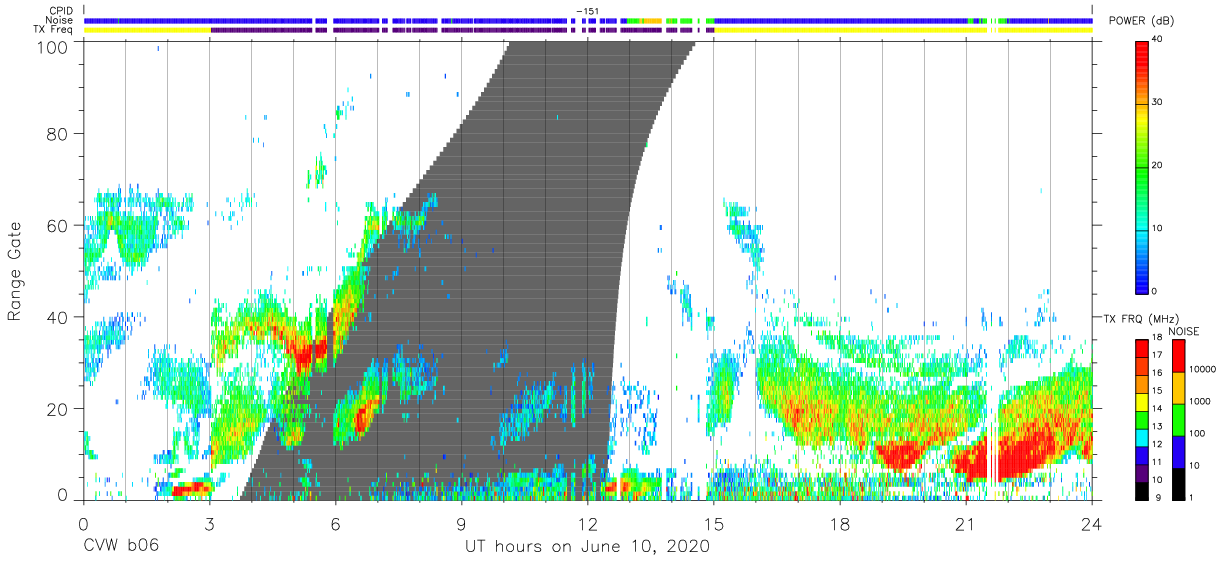Click UT hours axis tick '12'

tap(587, 523)
